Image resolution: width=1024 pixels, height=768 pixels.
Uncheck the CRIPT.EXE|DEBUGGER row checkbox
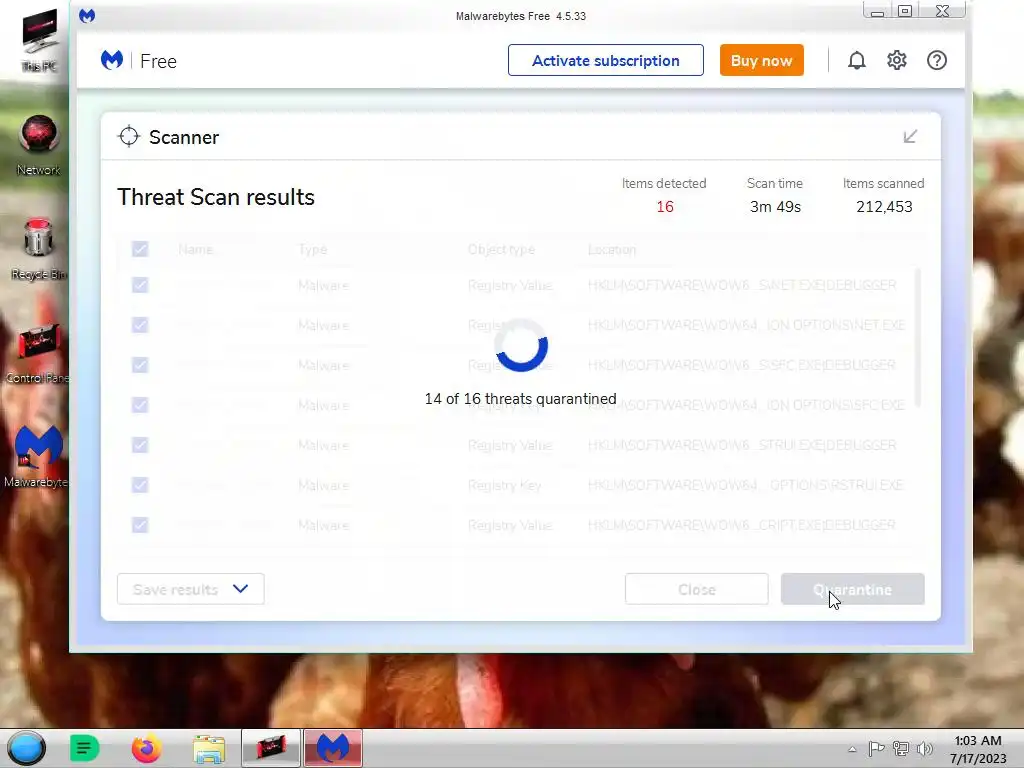click(x=140, y=524)
